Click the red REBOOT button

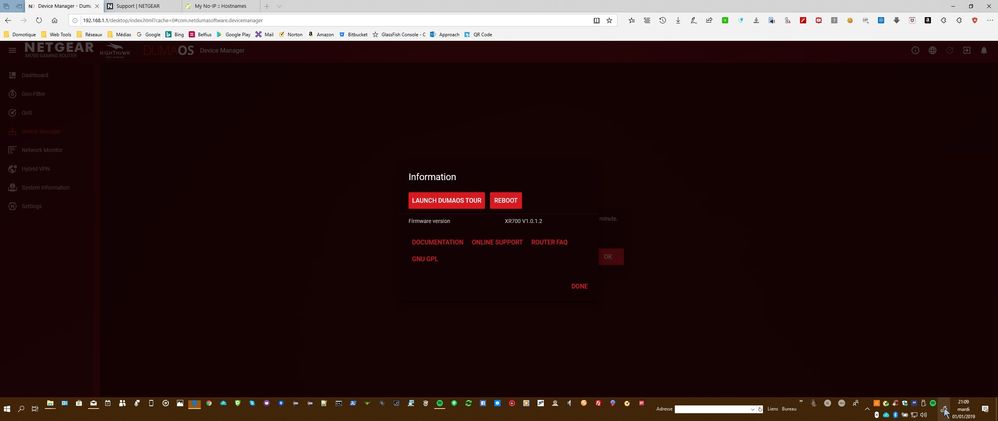click(x=506, y=200)
